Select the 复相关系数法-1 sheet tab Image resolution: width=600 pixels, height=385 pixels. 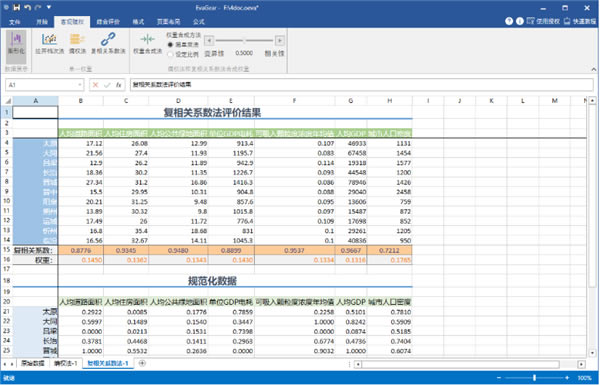[x=108, y=364]
